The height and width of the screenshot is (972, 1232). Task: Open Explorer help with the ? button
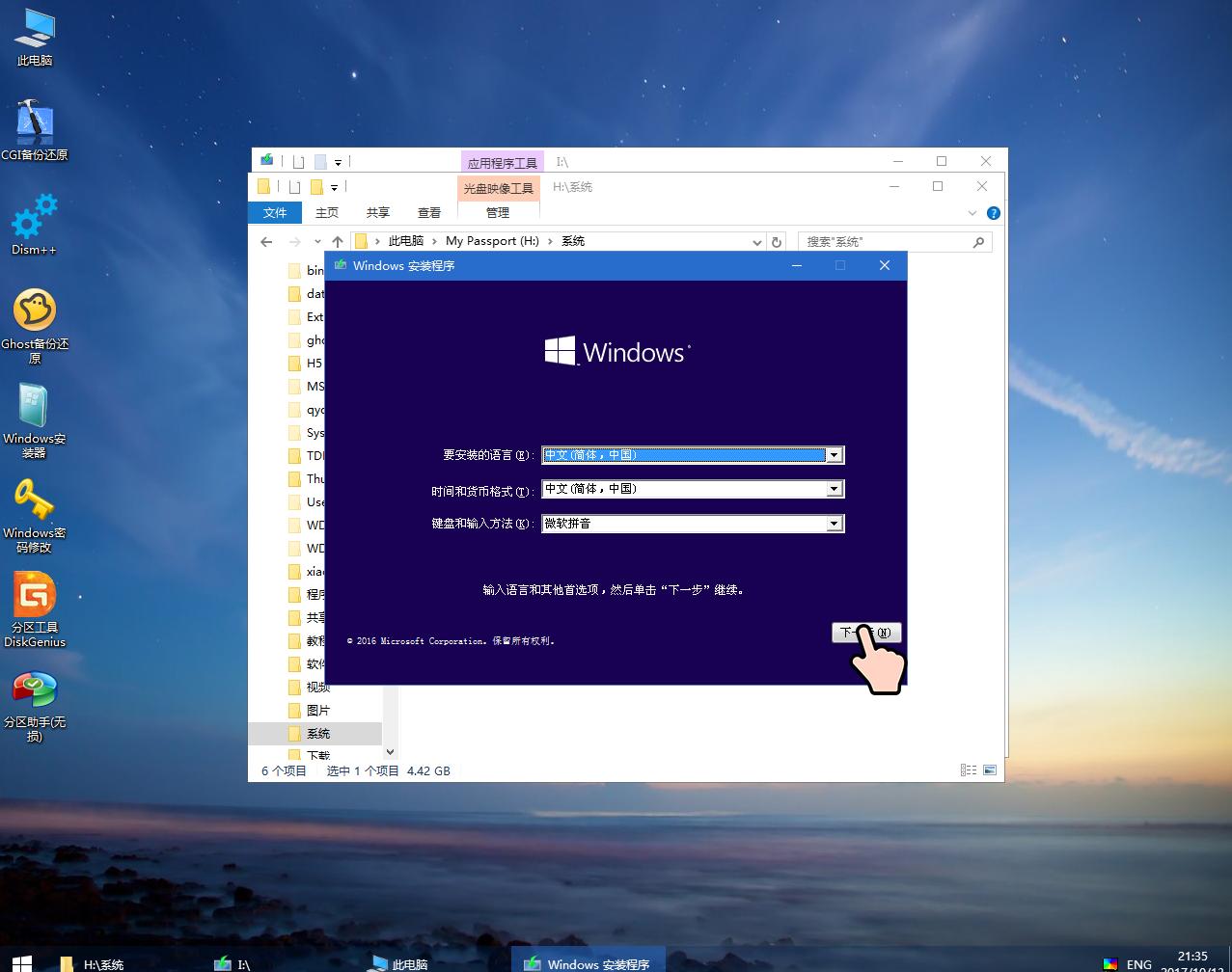tap(993, 212)
